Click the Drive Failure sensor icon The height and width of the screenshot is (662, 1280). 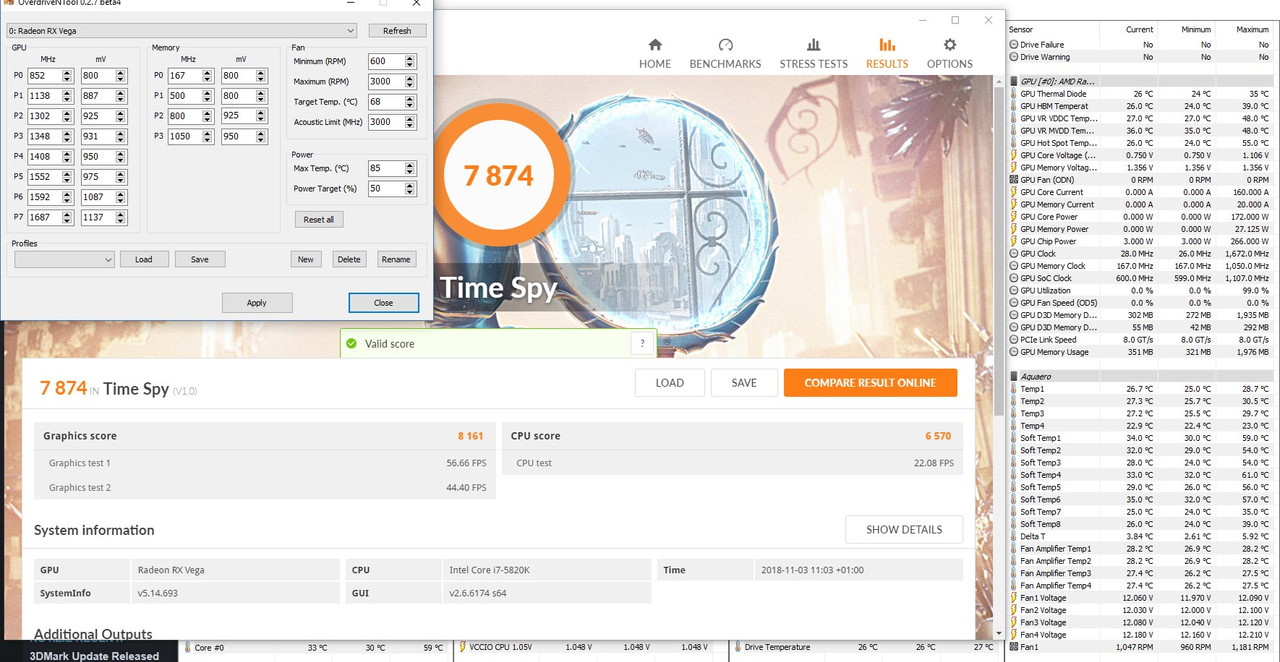coord(1014,45)
